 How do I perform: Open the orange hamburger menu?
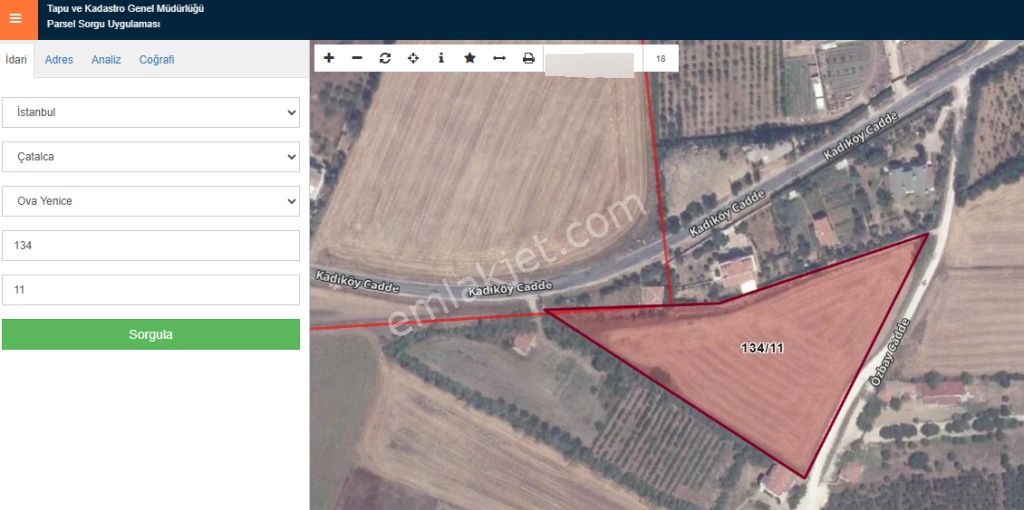[x=15, y=19]
